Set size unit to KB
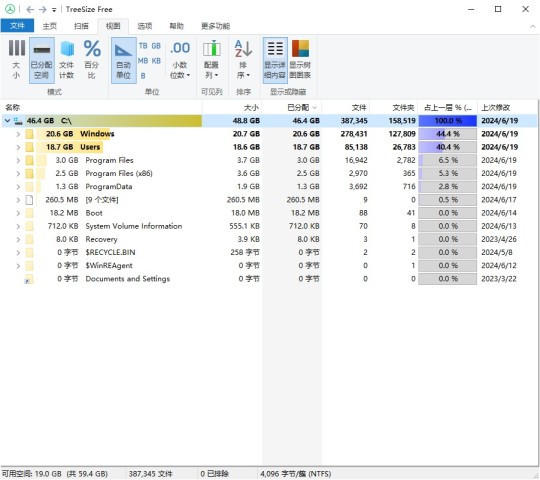The height and width of the screenshot is (480, 540). [156, 61]
